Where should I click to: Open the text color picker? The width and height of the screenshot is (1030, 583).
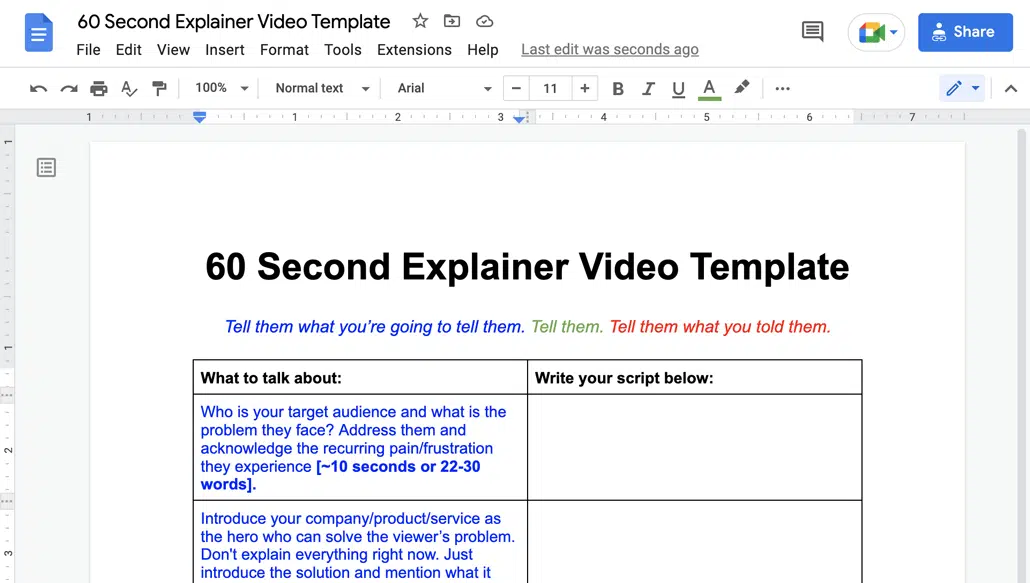(x=709, y=88)
